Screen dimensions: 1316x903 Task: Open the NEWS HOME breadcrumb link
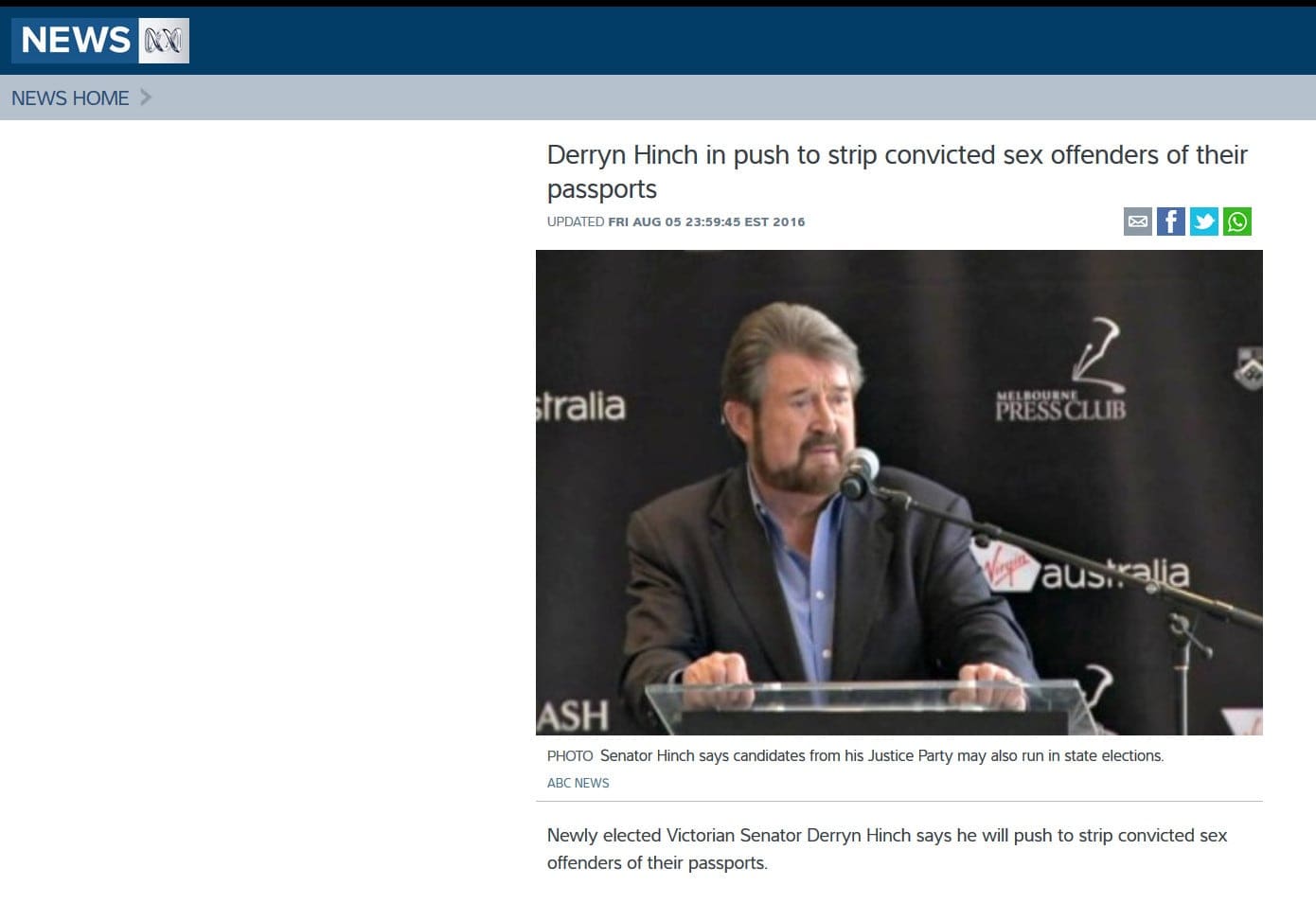point(70,97)
